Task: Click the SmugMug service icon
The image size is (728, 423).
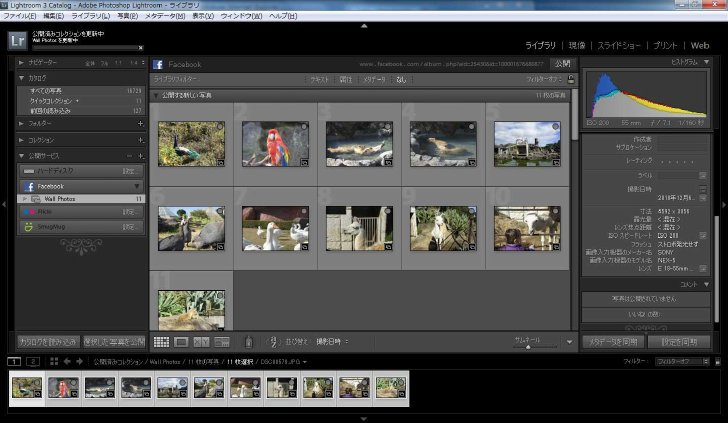Action: point(29,227)
